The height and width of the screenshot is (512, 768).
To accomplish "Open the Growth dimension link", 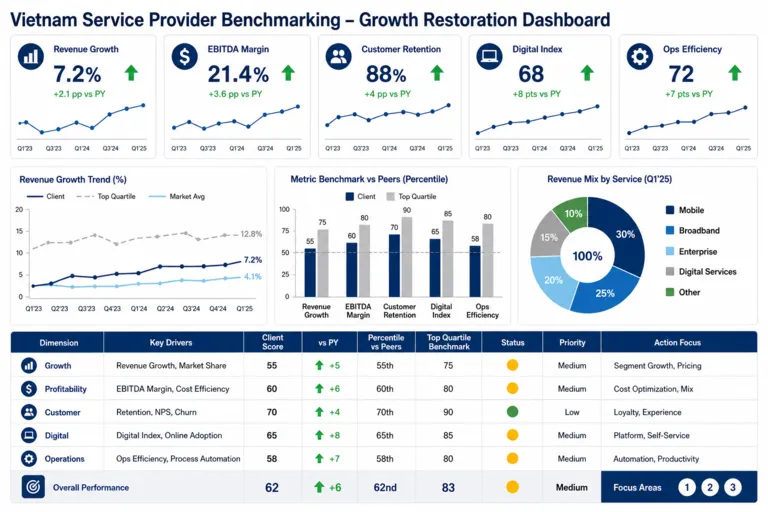I will pyautogui.click(x=58, y=366).
